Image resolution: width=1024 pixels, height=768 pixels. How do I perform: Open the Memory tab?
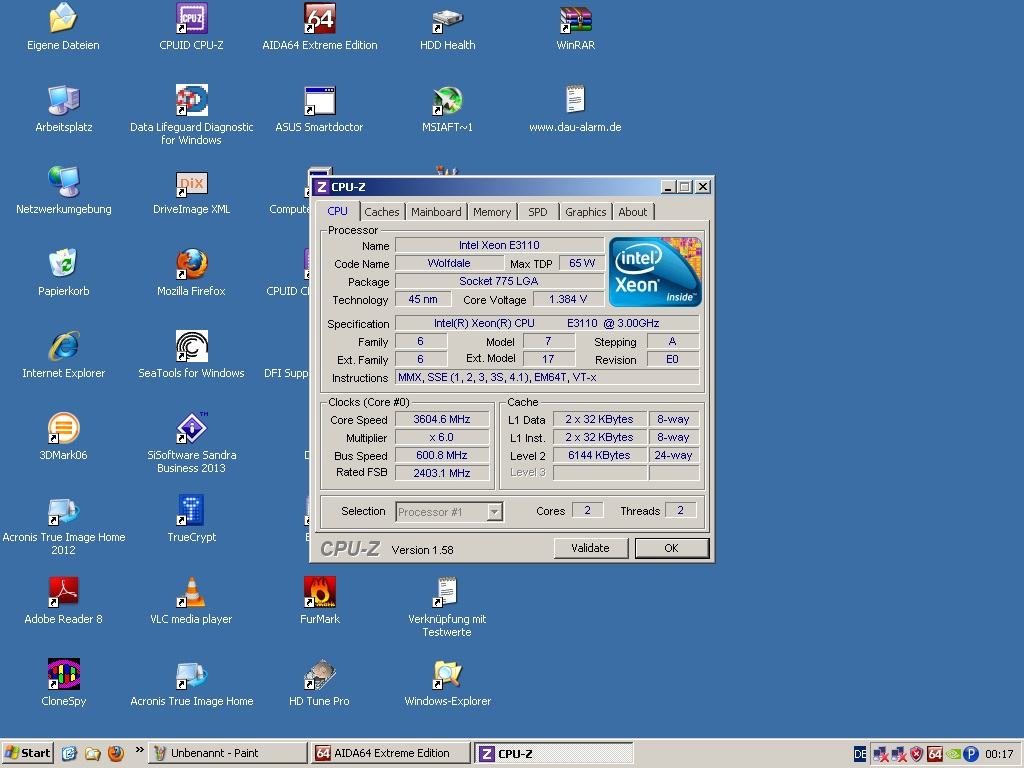(x=492, y=212)
